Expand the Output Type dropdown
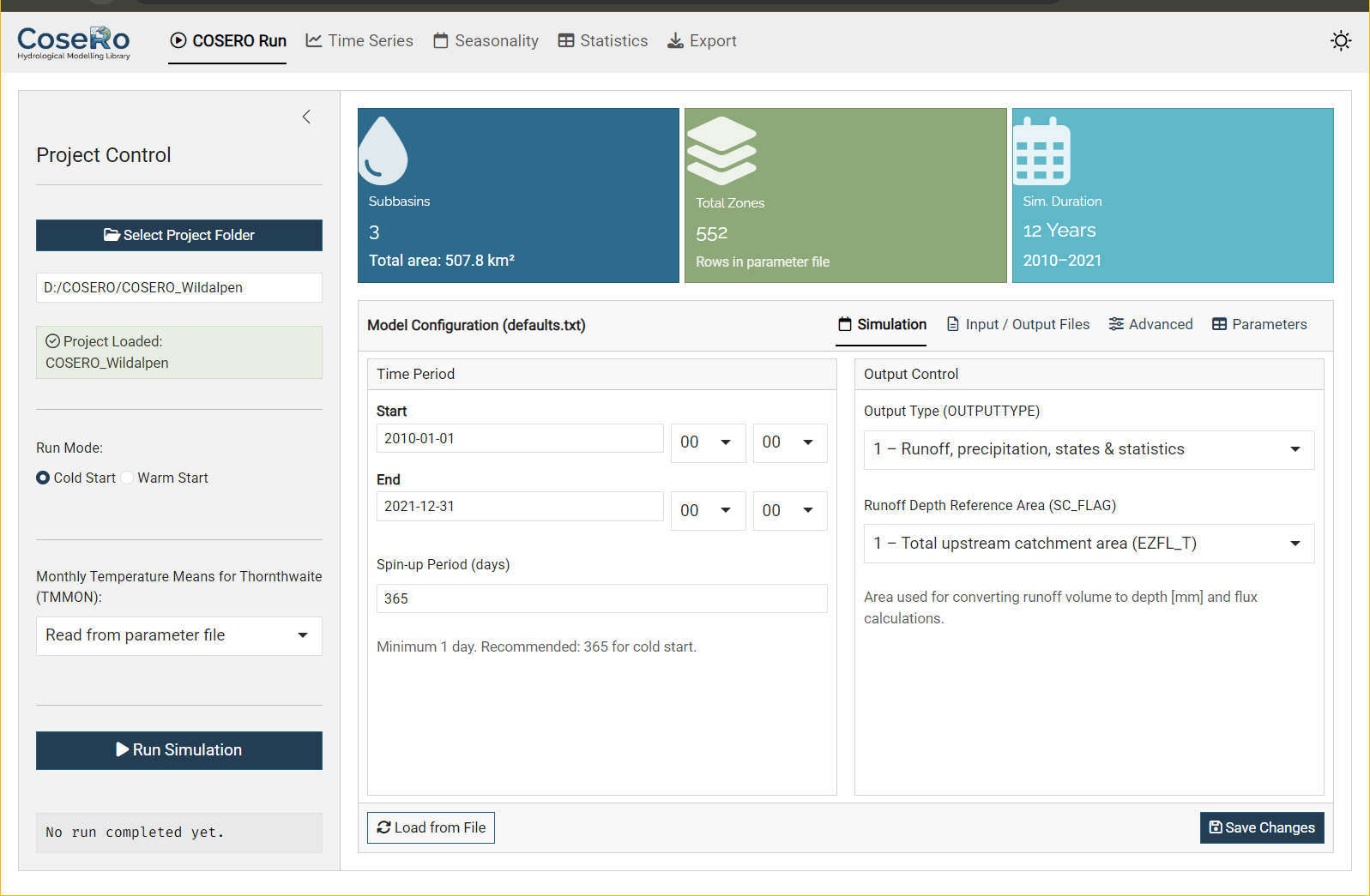 click(x=1088, y=449)
